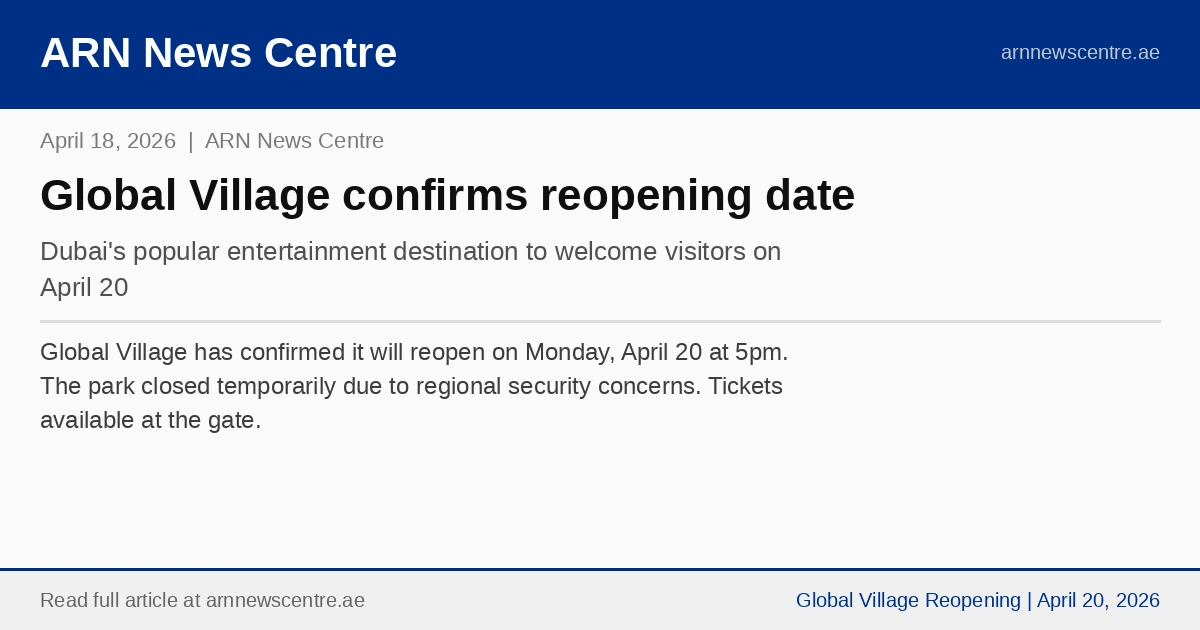The width and height of the screenshot is (1200, 630).
Task: Click the pipe separator between date and byline
Action: point(190,141)
